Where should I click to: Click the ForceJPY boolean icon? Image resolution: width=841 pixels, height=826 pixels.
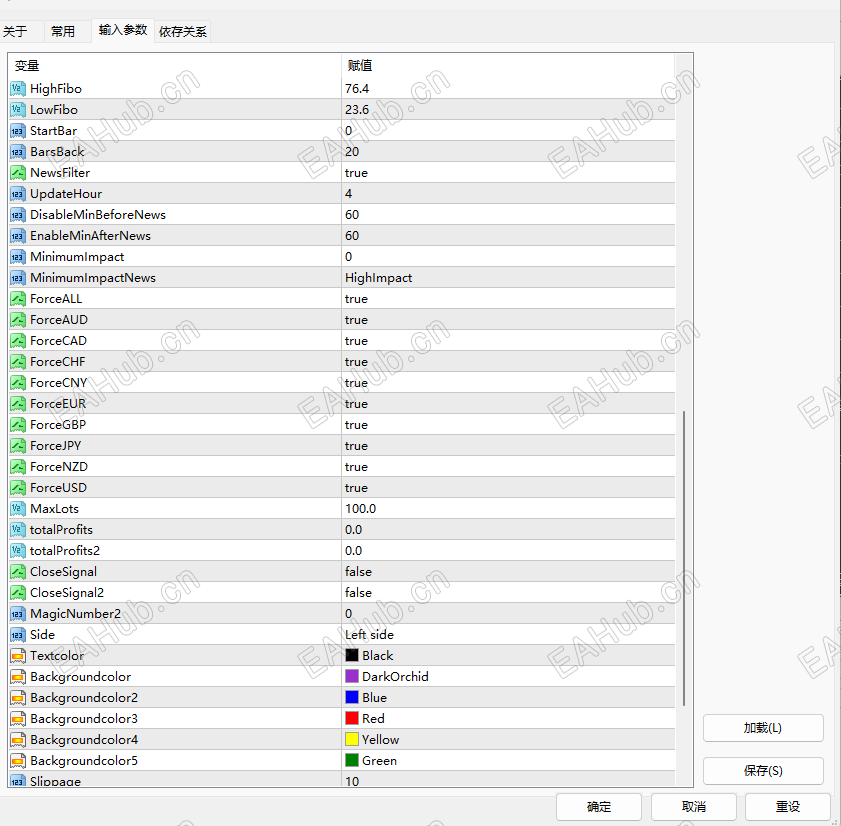coord(18,446)
